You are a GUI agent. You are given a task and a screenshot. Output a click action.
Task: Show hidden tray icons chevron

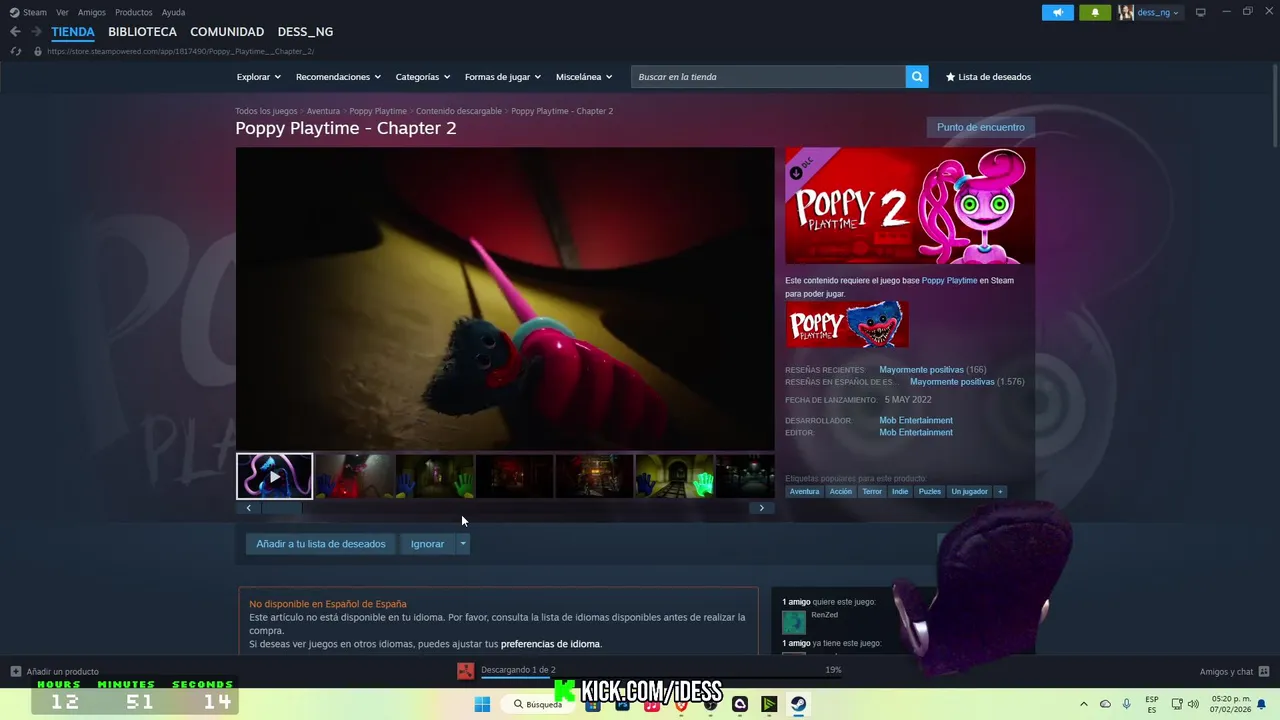[x=1083, y=704]
